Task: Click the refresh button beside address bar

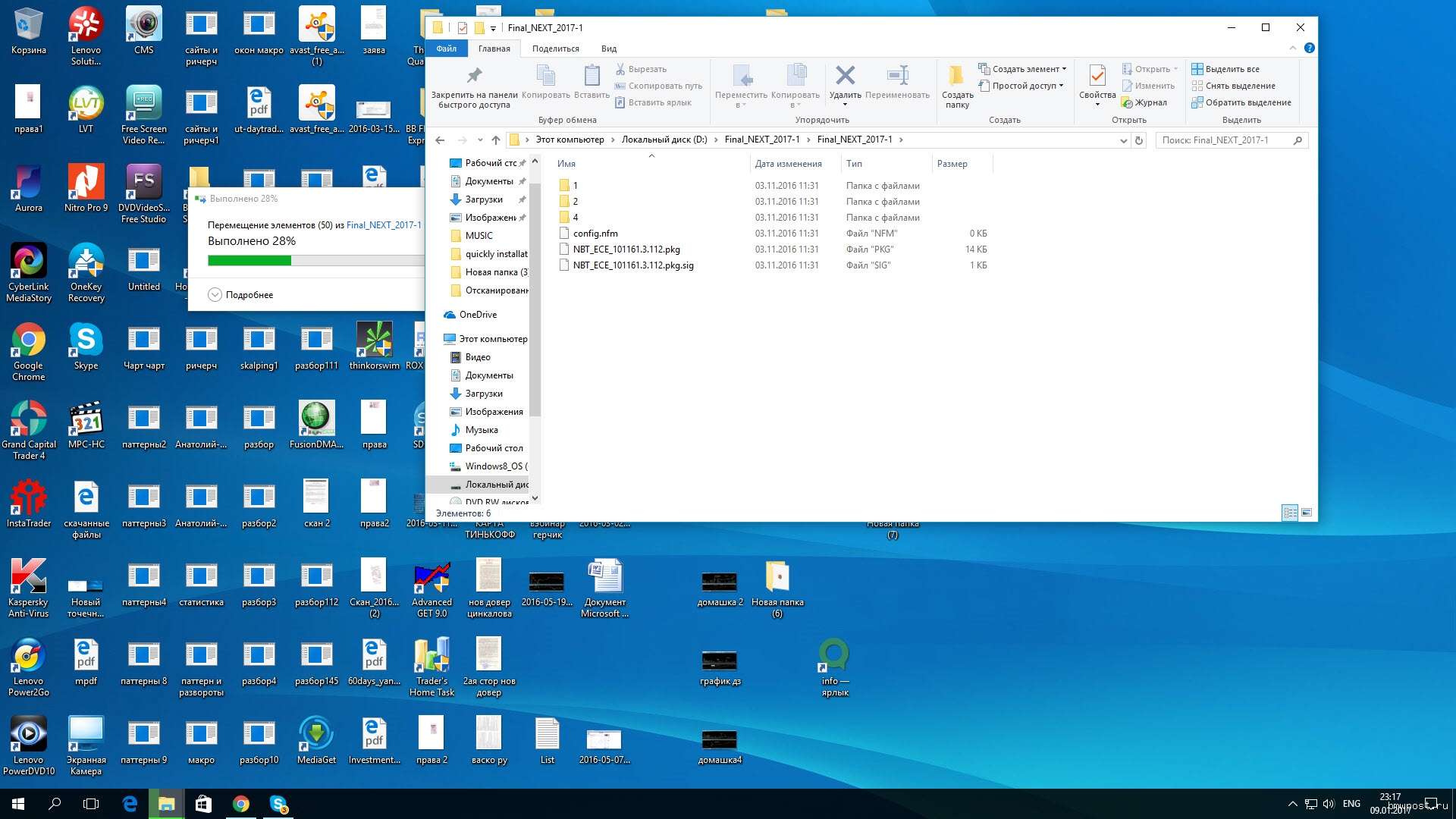Action: click(x=1138, y=140)
